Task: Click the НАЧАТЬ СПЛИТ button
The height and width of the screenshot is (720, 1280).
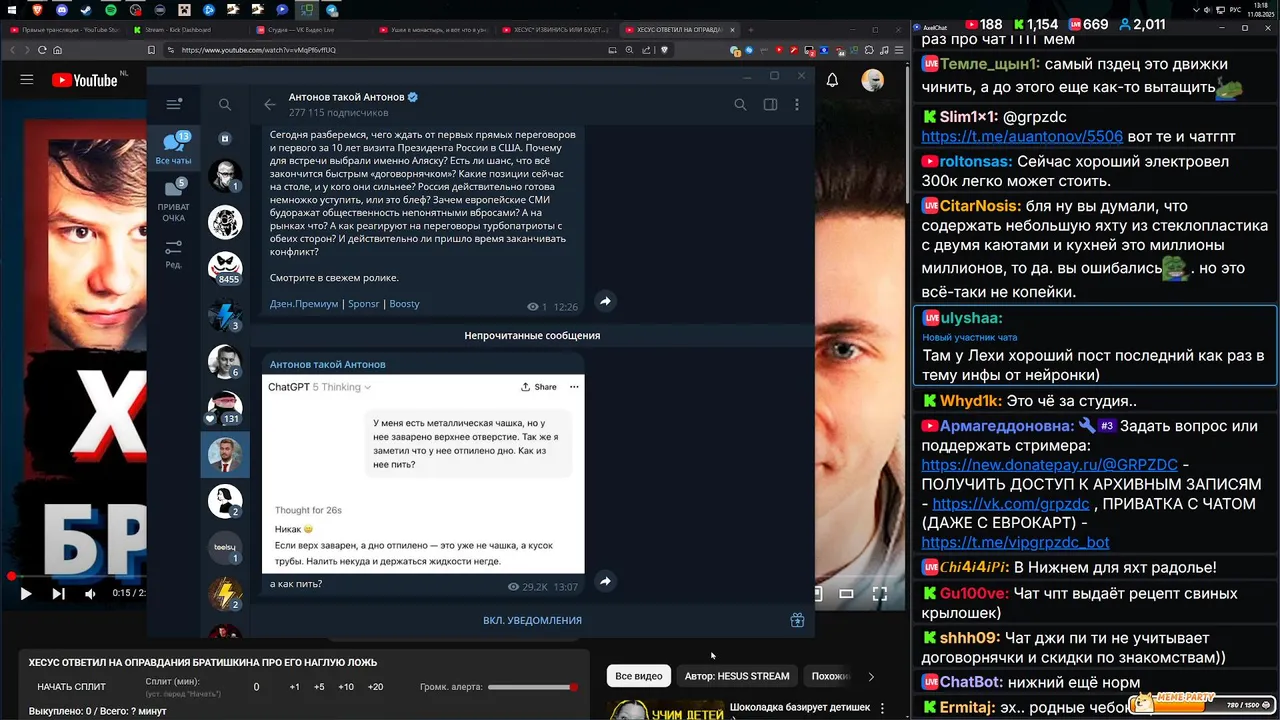Action: (x=71, y=687)
